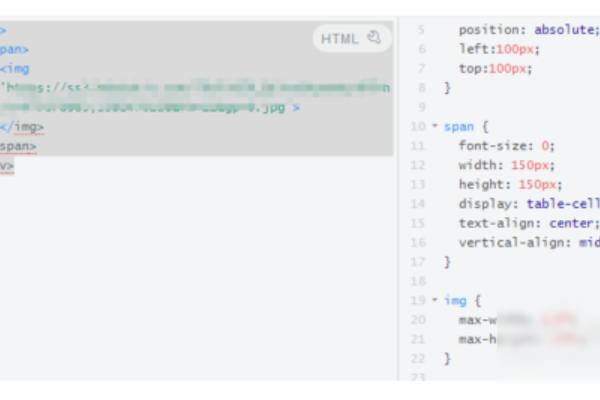Click line number 19 in the gutter
The image size is (600, 400).
tap(418, 299)
